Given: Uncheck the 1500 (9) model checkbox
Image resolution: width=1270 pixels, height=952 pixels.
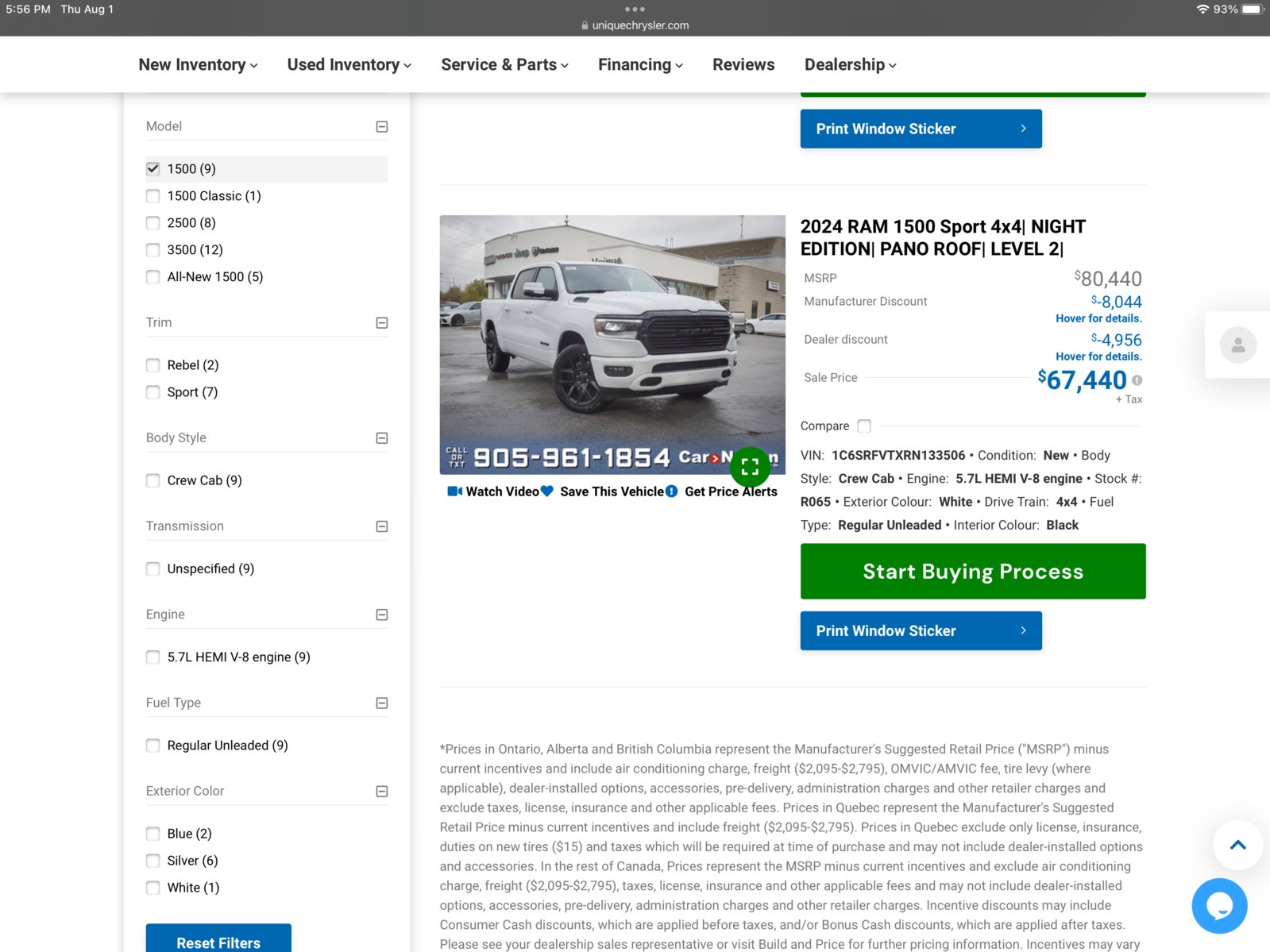Looking at the screenshot, I should [x=153, y=169].
